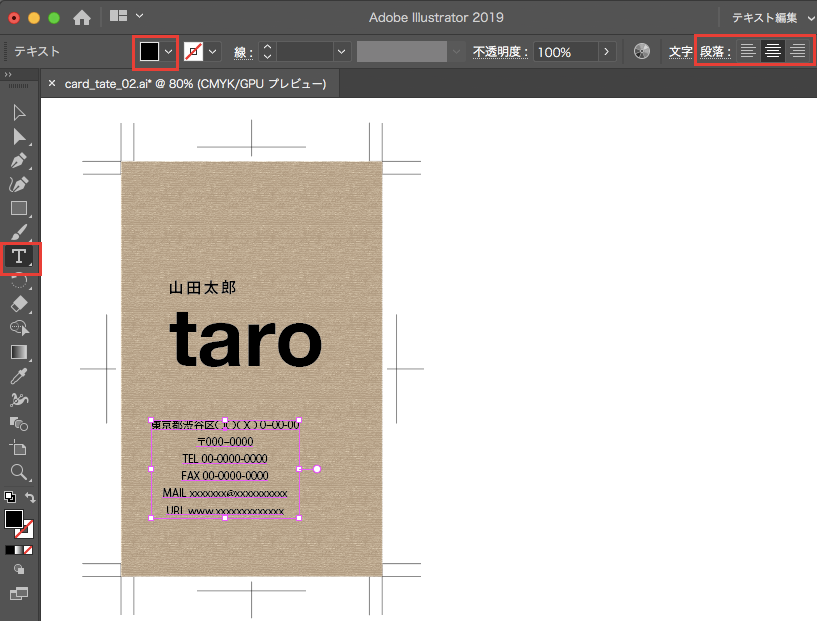This screenshot has height=621, width=817.
Task: Click the Zoom magnifier tool
Action: point(18,471)
